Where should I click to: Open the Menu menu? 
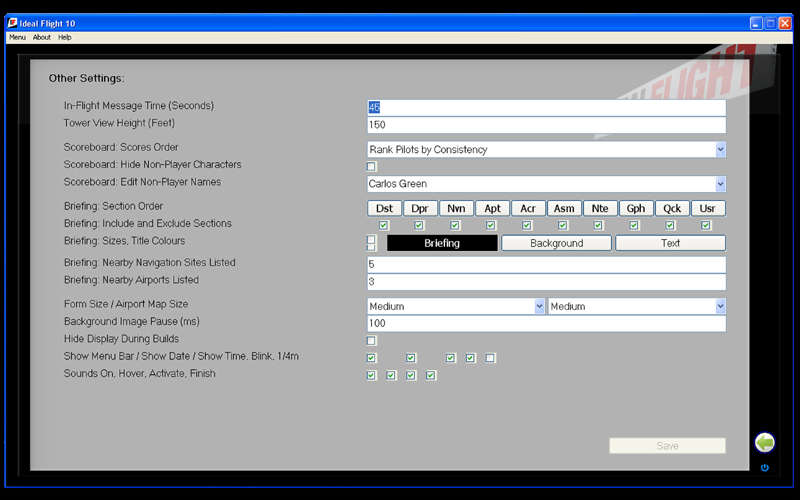click(x=17, y=37)
